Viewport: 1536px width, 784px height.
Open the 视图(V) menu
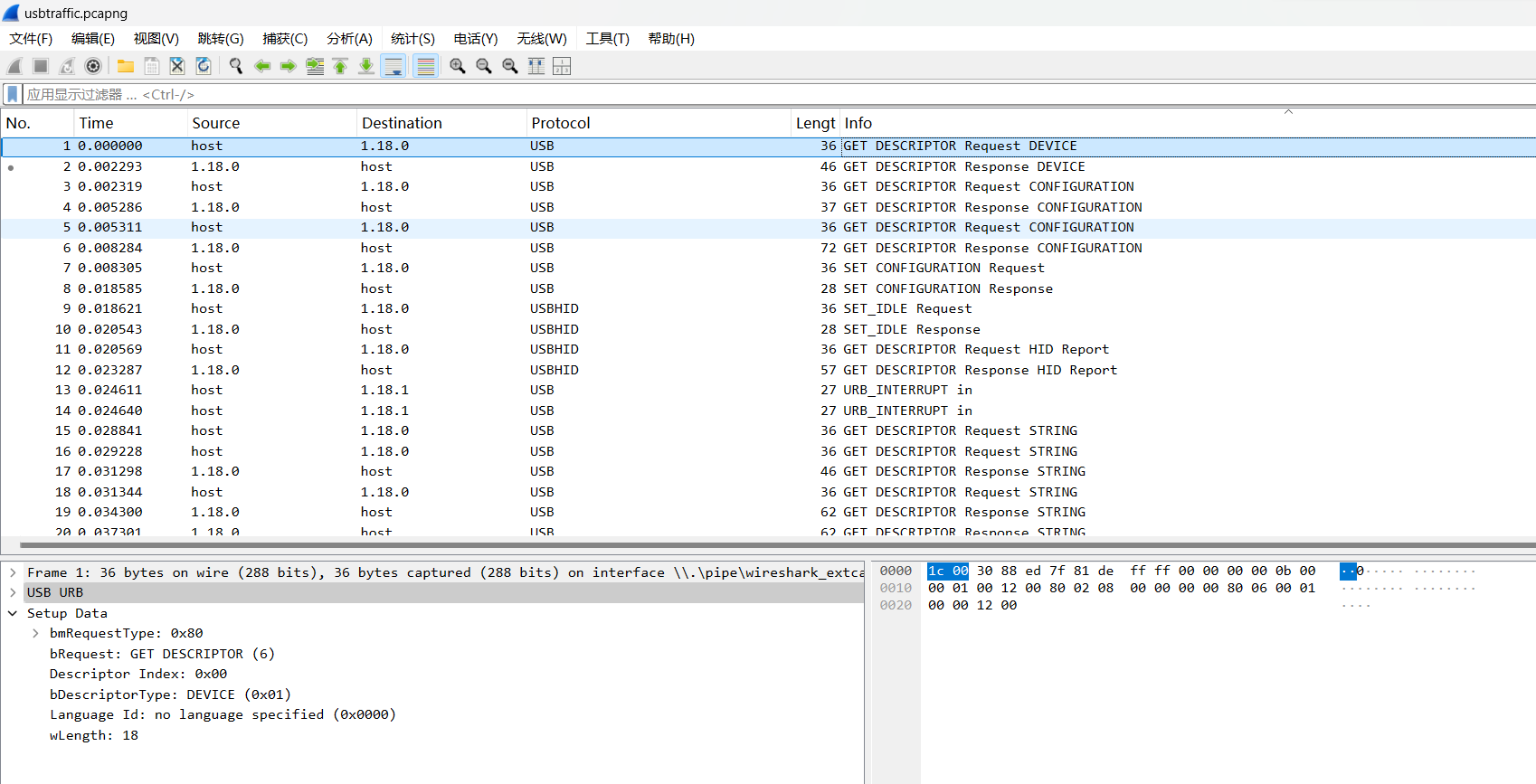point(156,39)
